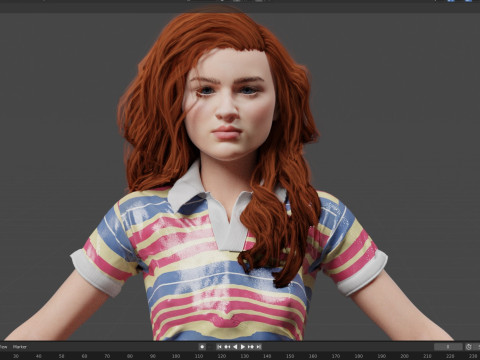The height and width of the screenshot is (360, 480).
Task: Jump to the first frame of the timeline
Action: [219, 347]
